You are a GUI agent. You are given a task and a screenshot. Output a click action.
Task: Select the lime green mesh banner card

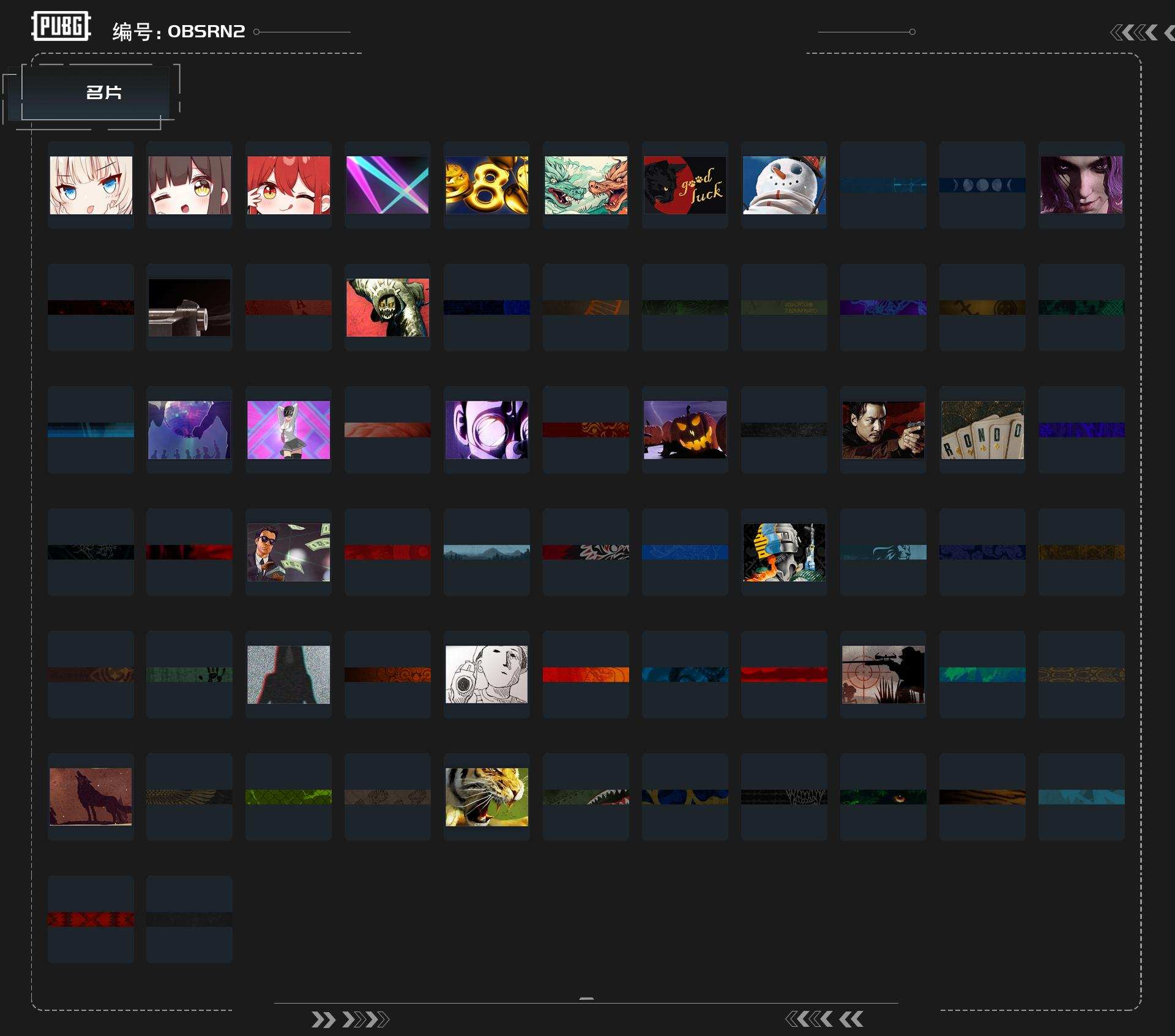tap(289, 797)
